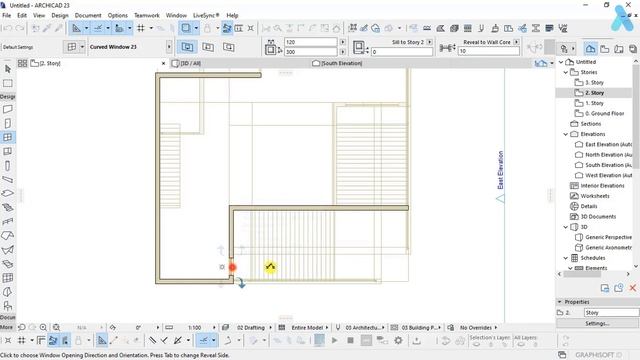The image size is (640, 360).
Task: Select the Railing tool in toolbox
Action: [8, 222]
